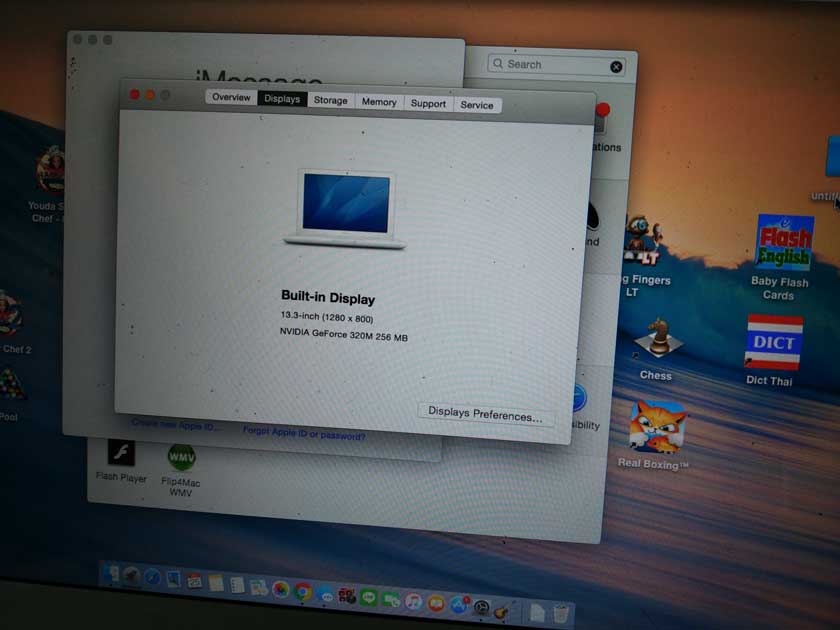Viewport: 840px width, 630px height.
Task: Open Photo Booth in the Dock
Action: coord(348,596)
